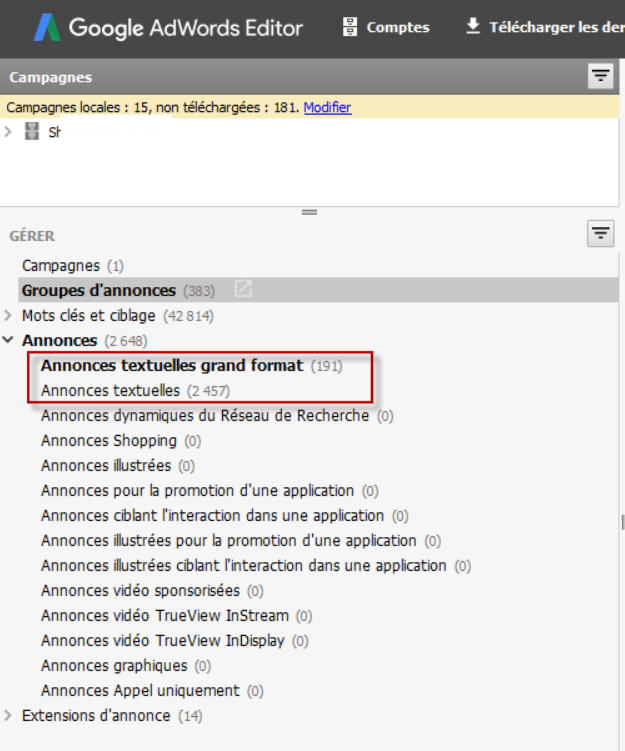Select Annonces textuelles (2 457)
This screenshot has height=751, width=625.
tap(136, 391)
